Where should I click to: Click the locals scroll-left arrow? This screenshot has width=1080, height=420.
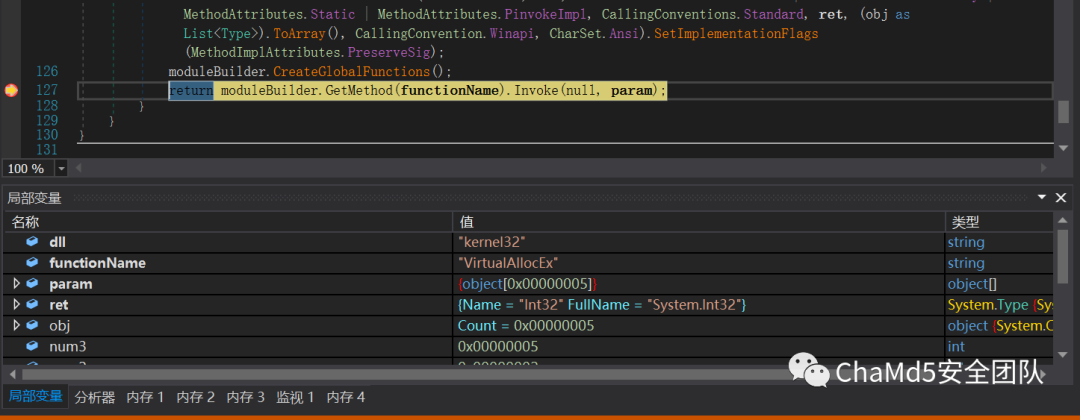click(x=10, y=375)
